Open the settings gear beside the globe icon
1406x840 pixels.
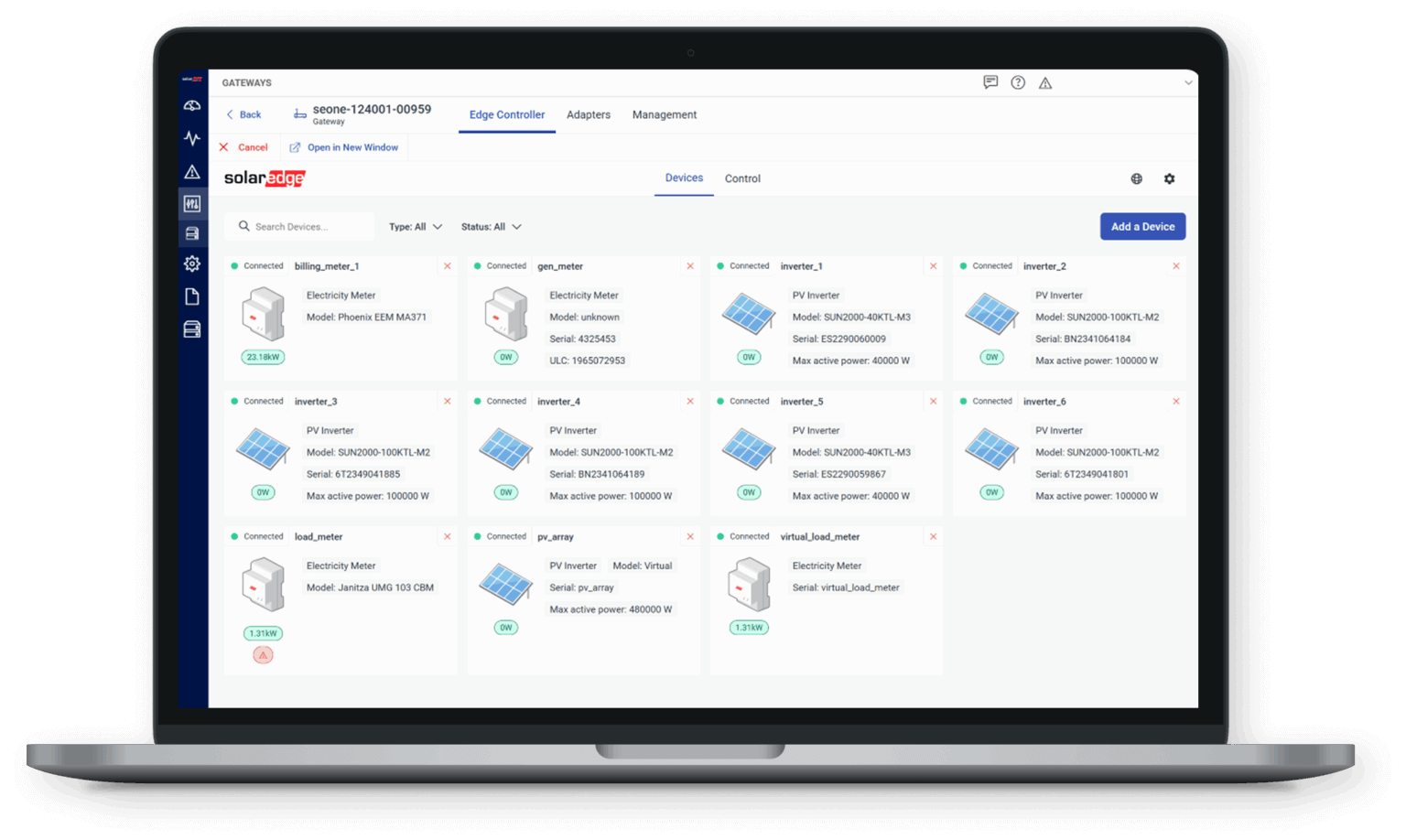pyautogui.click(x=1170, y=178)
